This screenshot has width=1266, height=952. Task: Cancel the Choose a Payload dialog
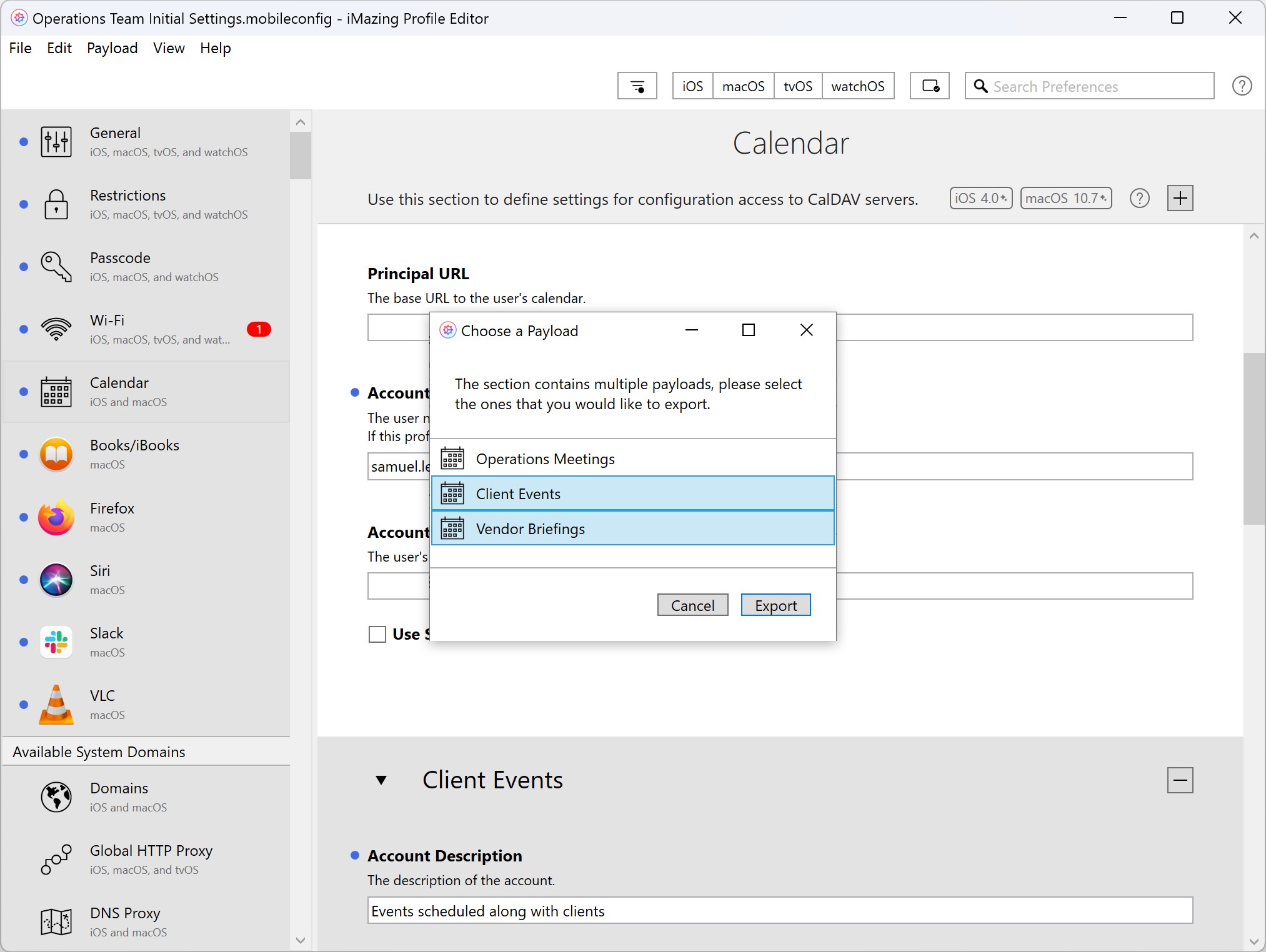(x=692, y=605)
